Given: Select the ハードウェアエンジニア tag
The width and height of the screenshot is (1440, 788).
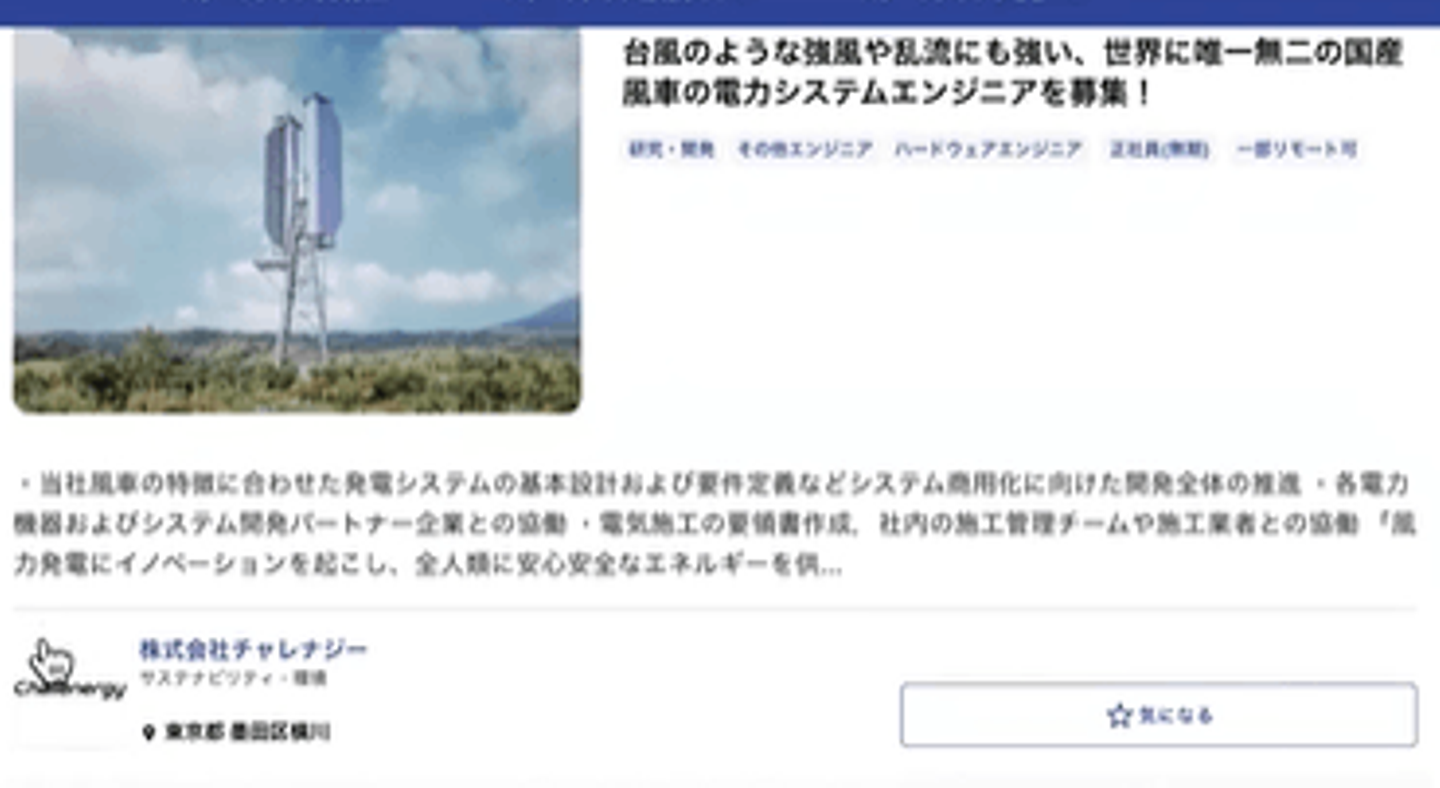Looking at the screenshot, I should point(988,150).
